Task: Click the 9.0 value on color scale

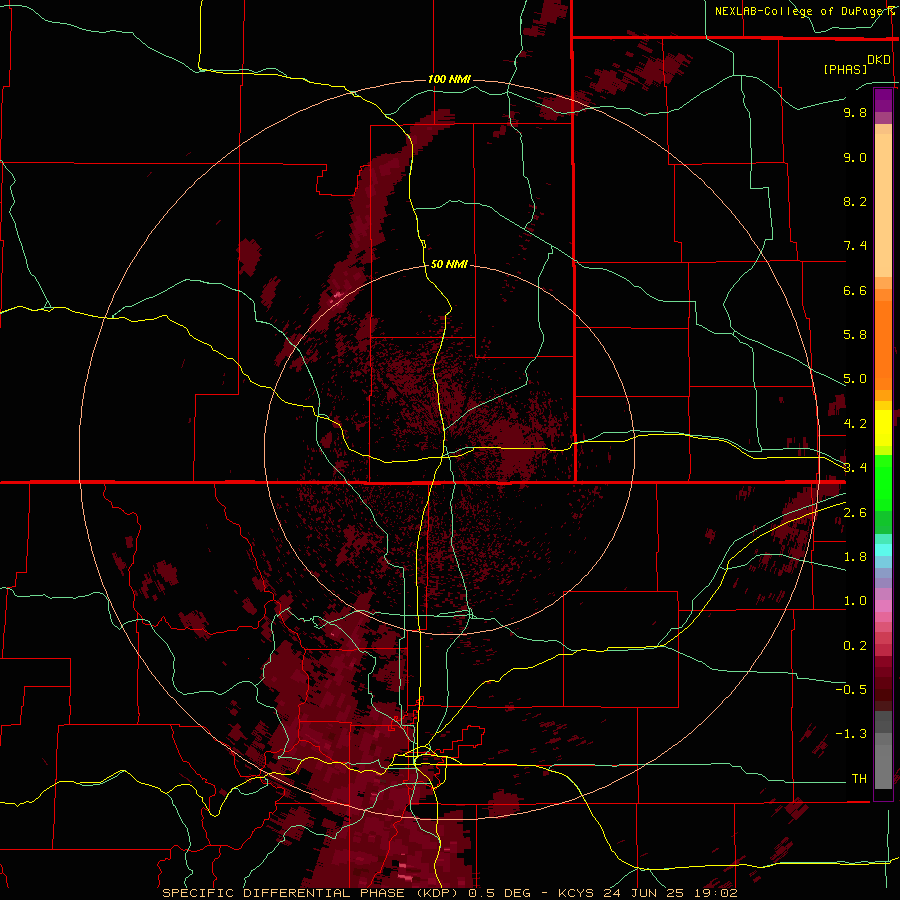Action: point(855,157)
